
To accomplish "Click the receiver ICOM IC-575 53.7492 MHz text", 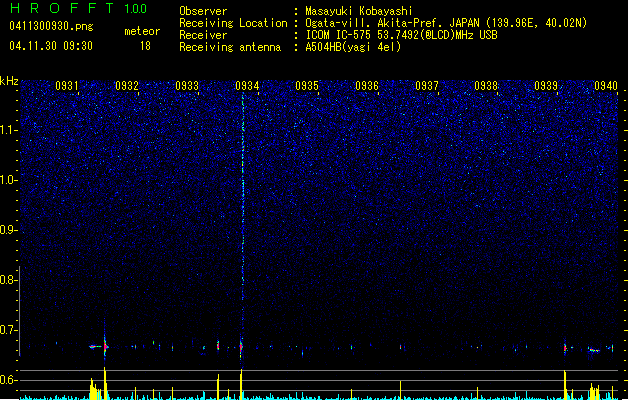I will pyautogui.click(x=401, y=35).
